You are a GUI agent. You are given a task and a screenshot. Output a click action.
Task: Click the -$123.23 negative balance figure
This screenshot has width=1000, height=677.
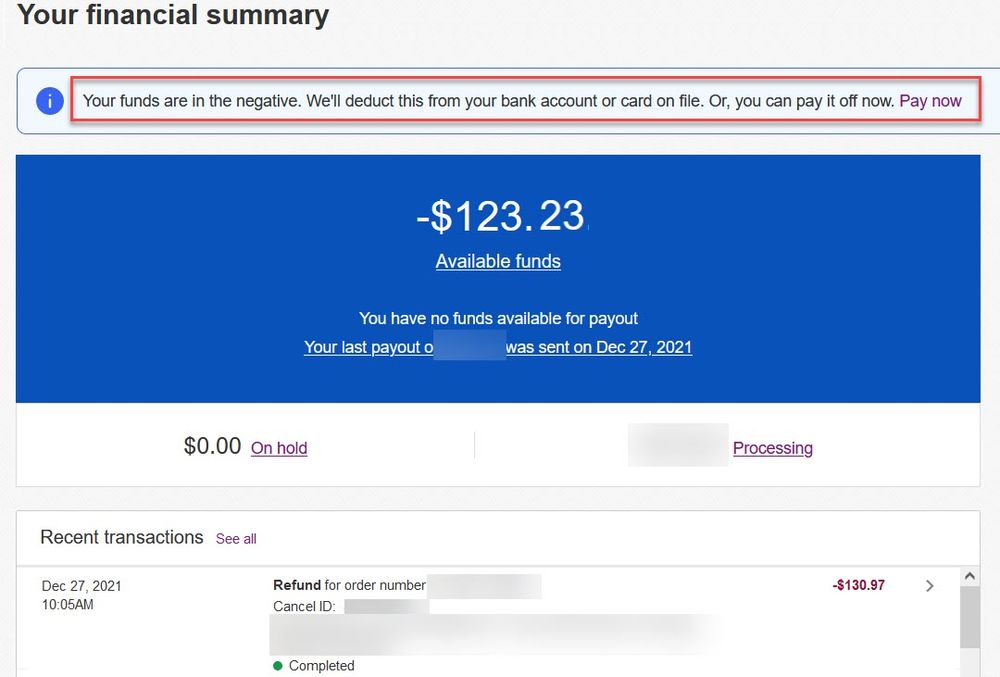(x=498, y=215)
